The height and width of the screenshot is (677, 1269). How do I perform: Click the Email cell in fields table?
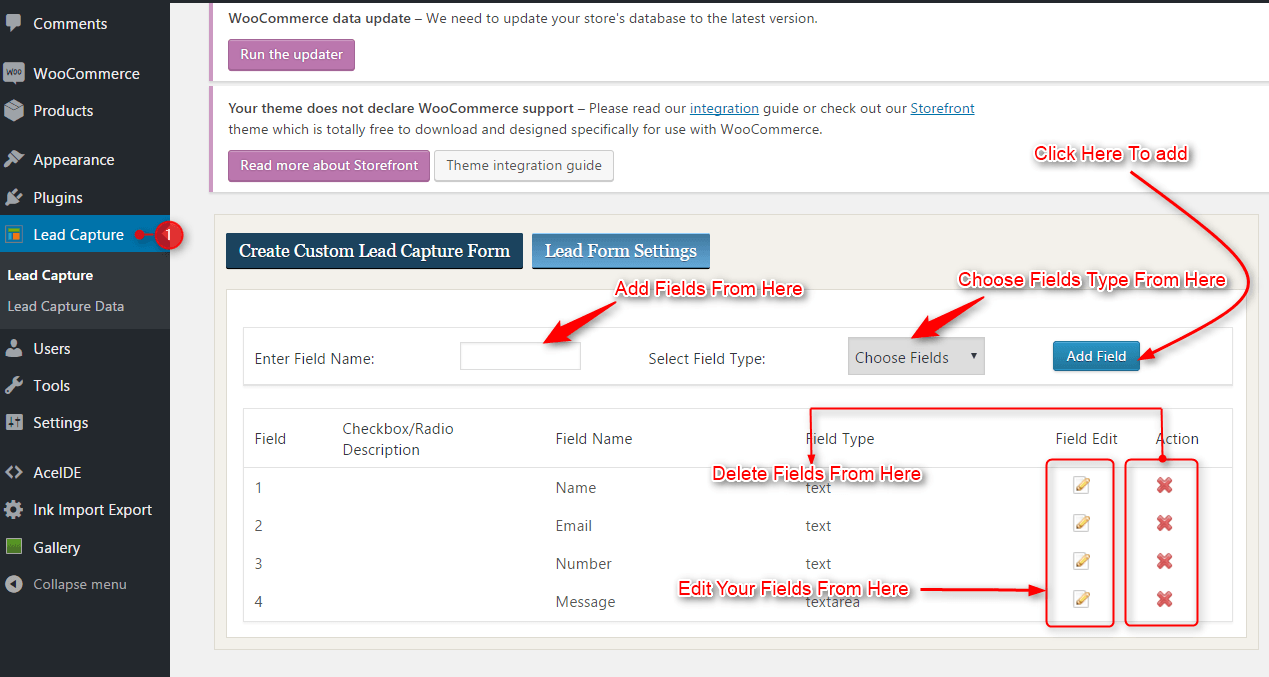point(574,526)
